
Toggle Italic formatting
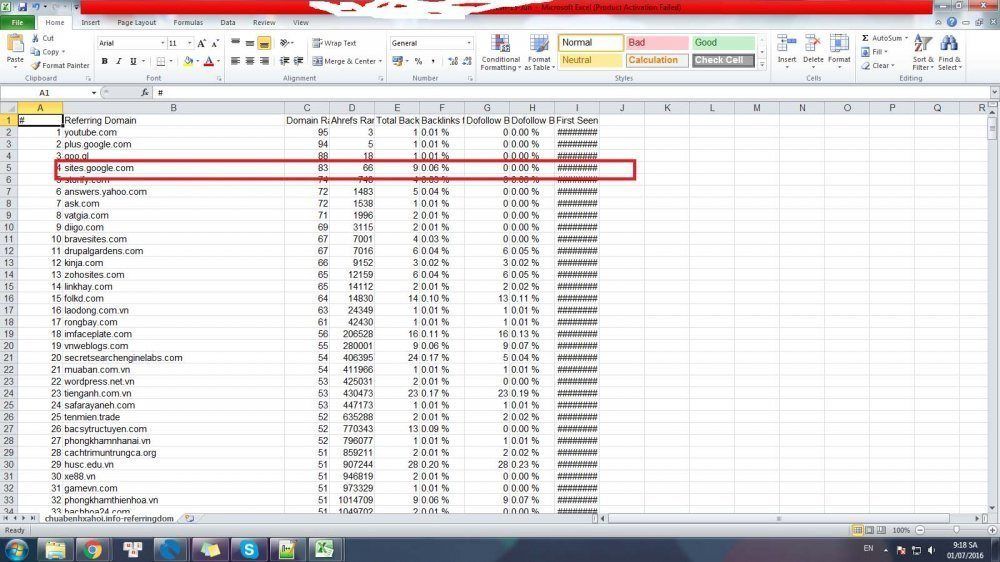pyautogui.click(x=119, y=61)
